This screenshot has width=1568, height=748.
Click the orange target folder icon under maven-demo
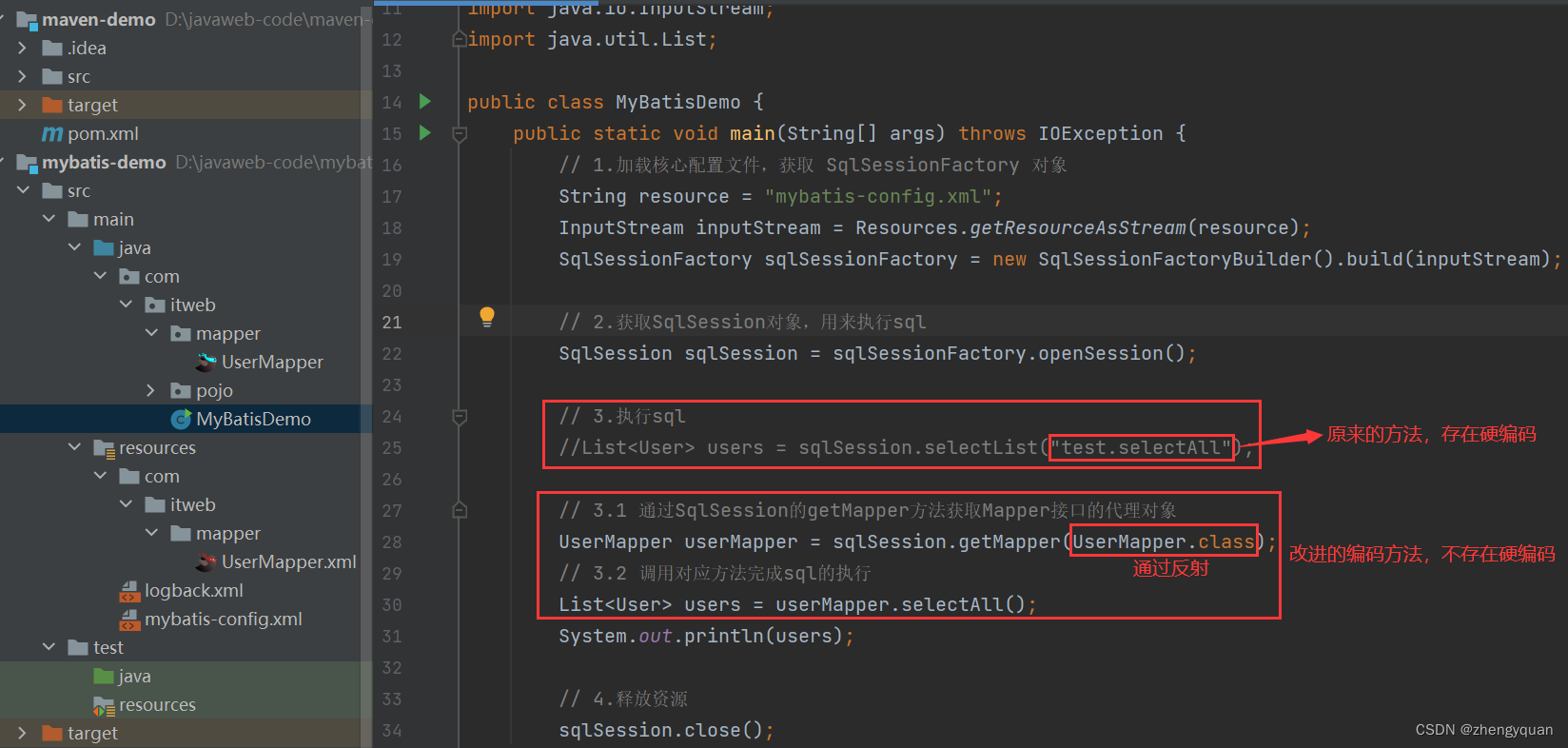[x=52, y=106]
